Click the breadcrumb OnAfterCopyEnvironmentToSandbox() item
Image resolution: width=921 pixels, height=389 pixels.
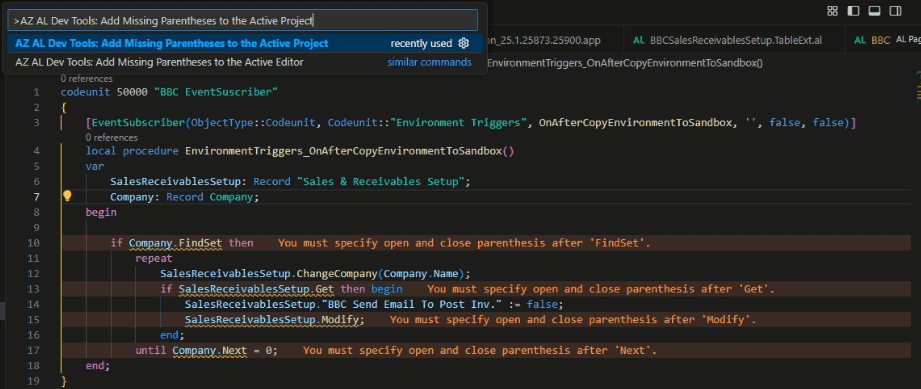(624, 62)
